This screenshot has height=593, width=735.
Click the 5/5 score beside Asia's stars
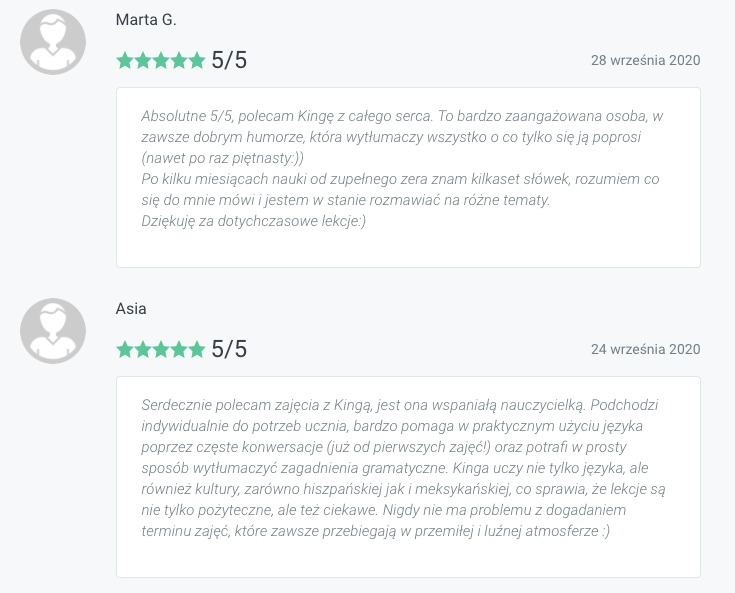(229, 349)
